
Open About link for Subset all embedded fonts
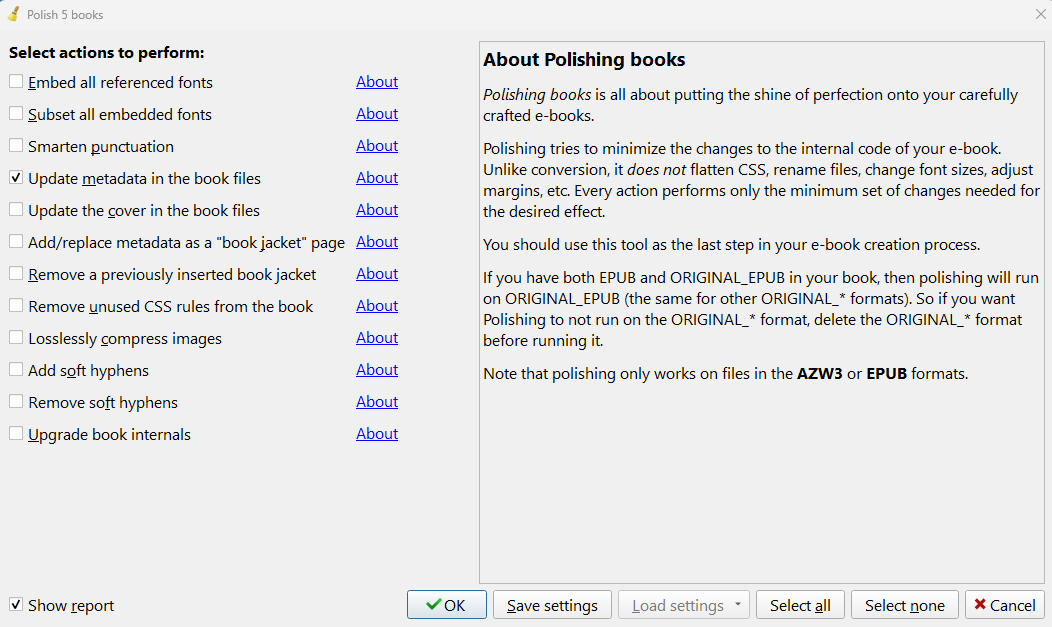click(x=377, y=114)
